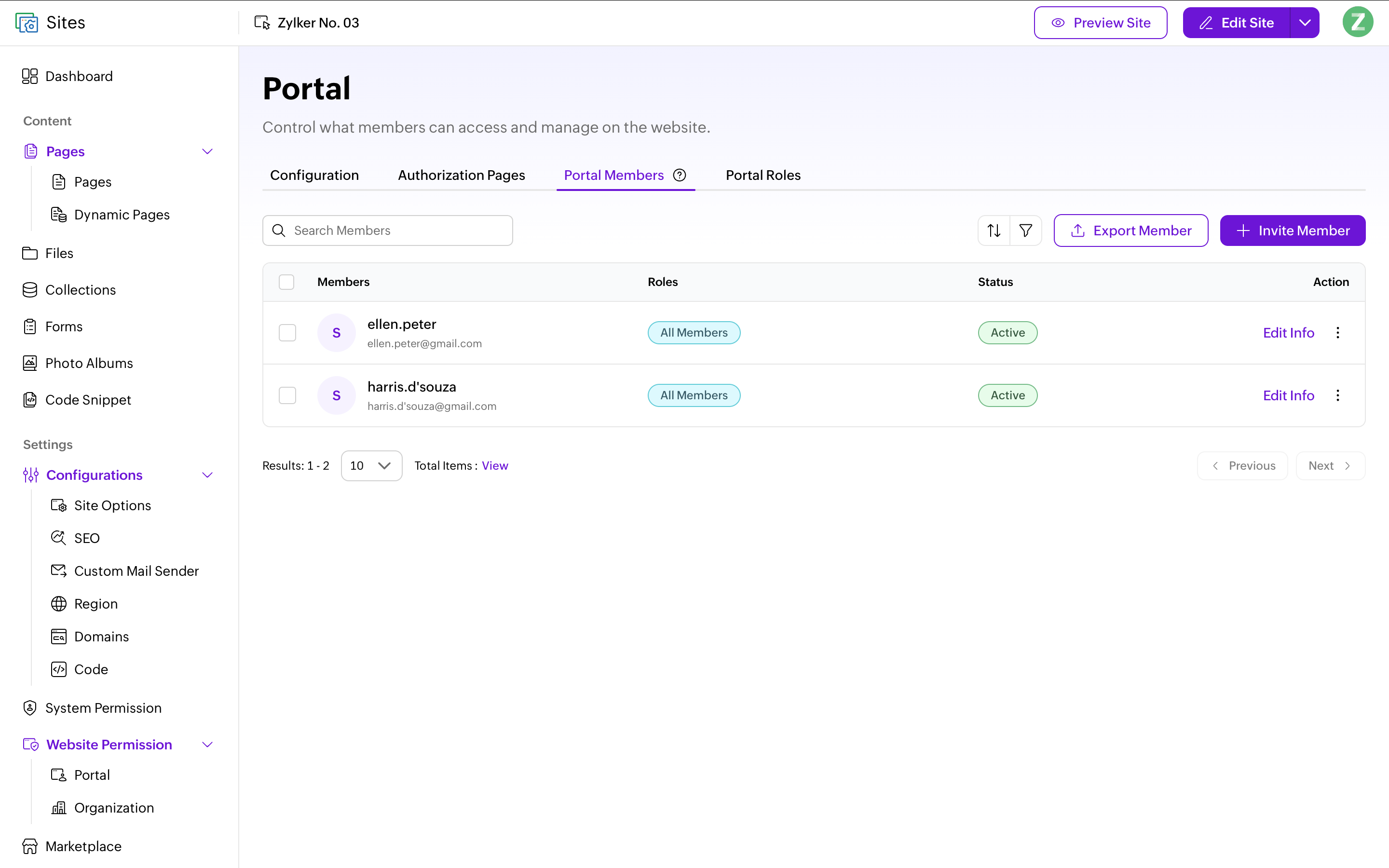Check the ellen.peter row checkbox
Image resolution: width=1389 pixels, height=868 pixels.
[x=287, y=332]
